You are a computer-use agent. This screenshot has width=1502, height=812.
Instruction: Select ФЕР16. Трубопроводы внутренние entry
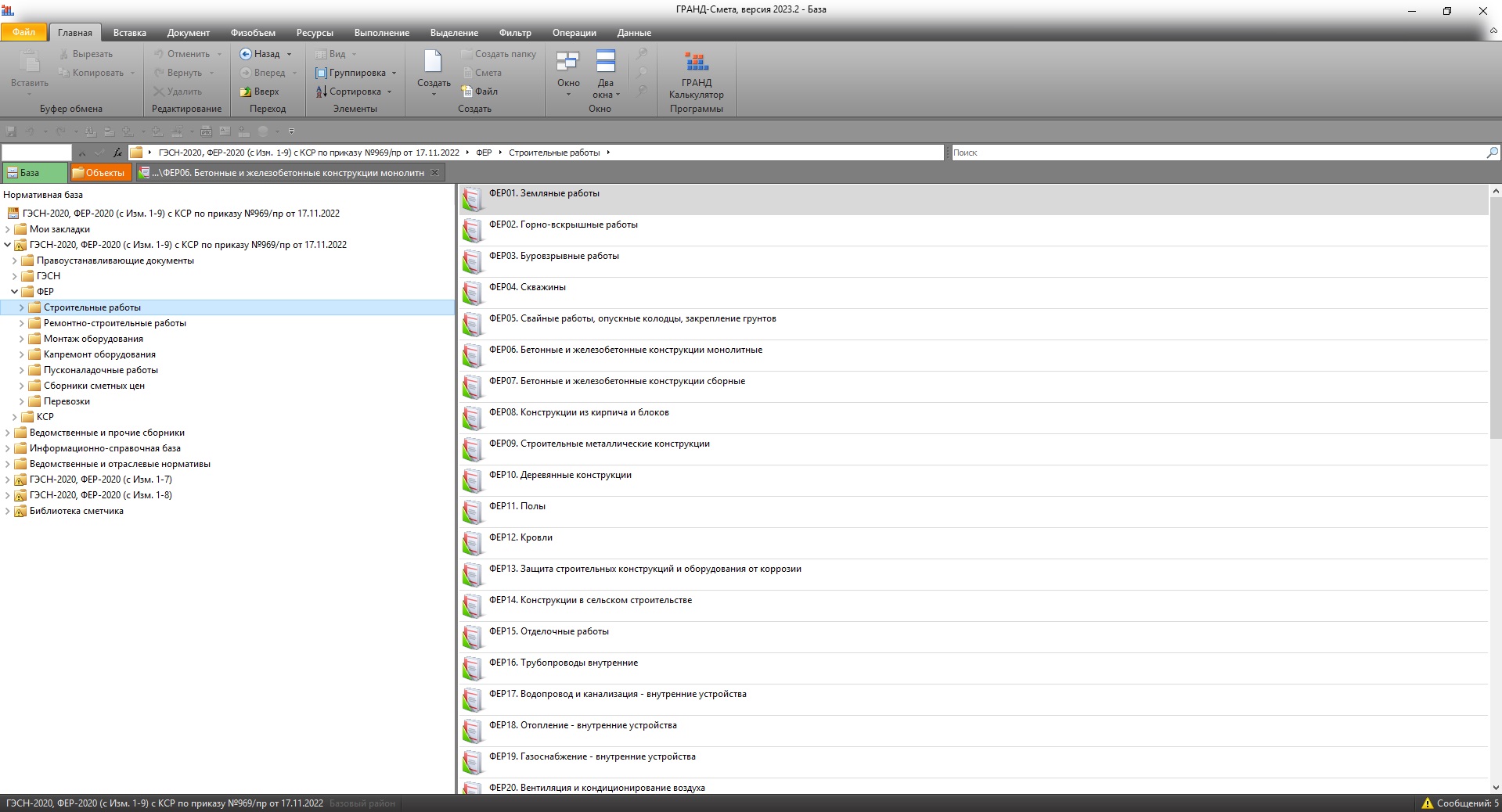pyautogui.click(x=973, y=669)
